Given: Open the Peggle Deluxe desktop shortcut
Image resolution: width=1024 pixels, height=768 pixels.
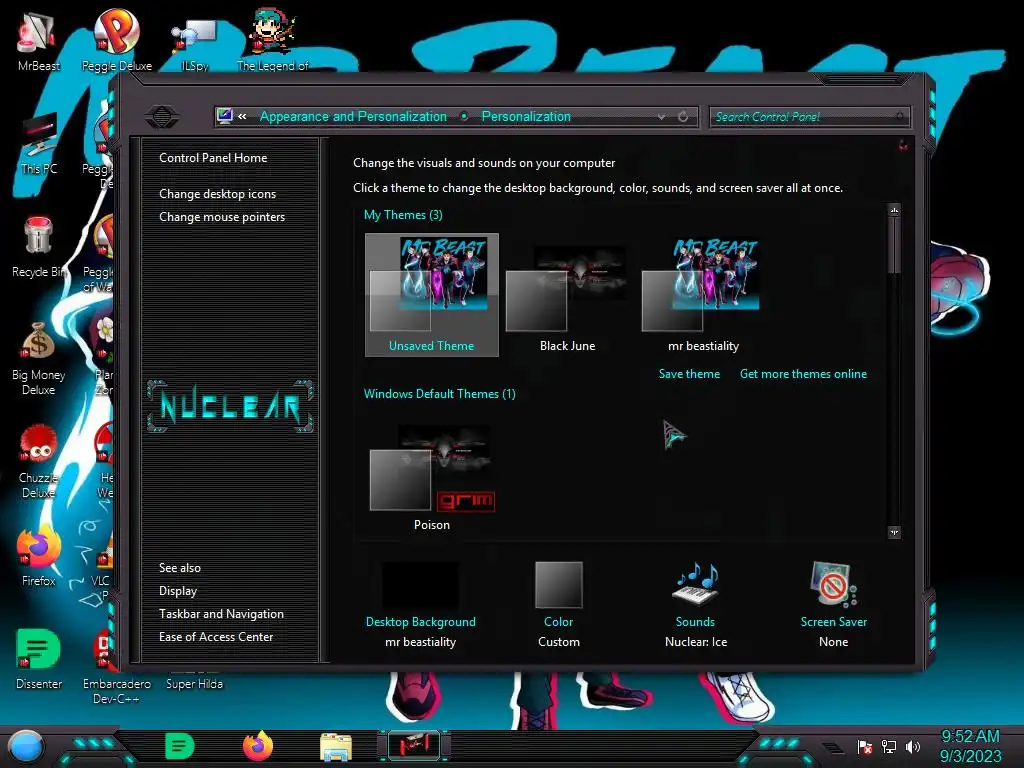Looking at the screenshot, I should 116,40.
